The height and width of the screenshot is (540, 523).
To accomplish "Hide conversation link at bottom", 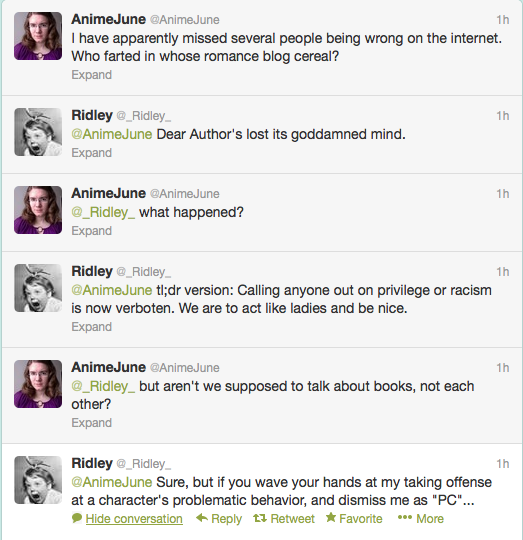I will (134, 519).
